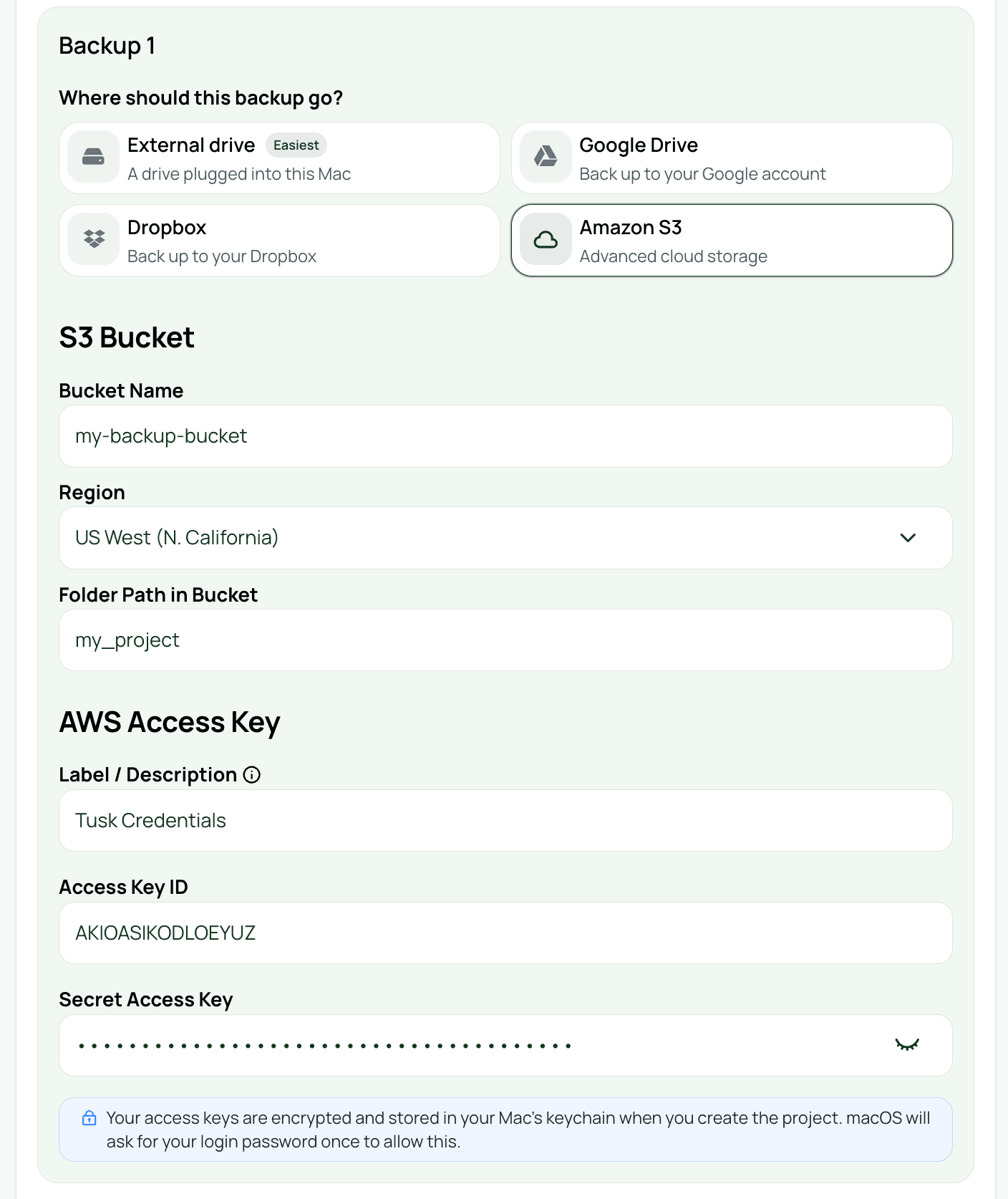
Task: Click 'Where should this backup go?' text
Action: click(x=201, y=97)
